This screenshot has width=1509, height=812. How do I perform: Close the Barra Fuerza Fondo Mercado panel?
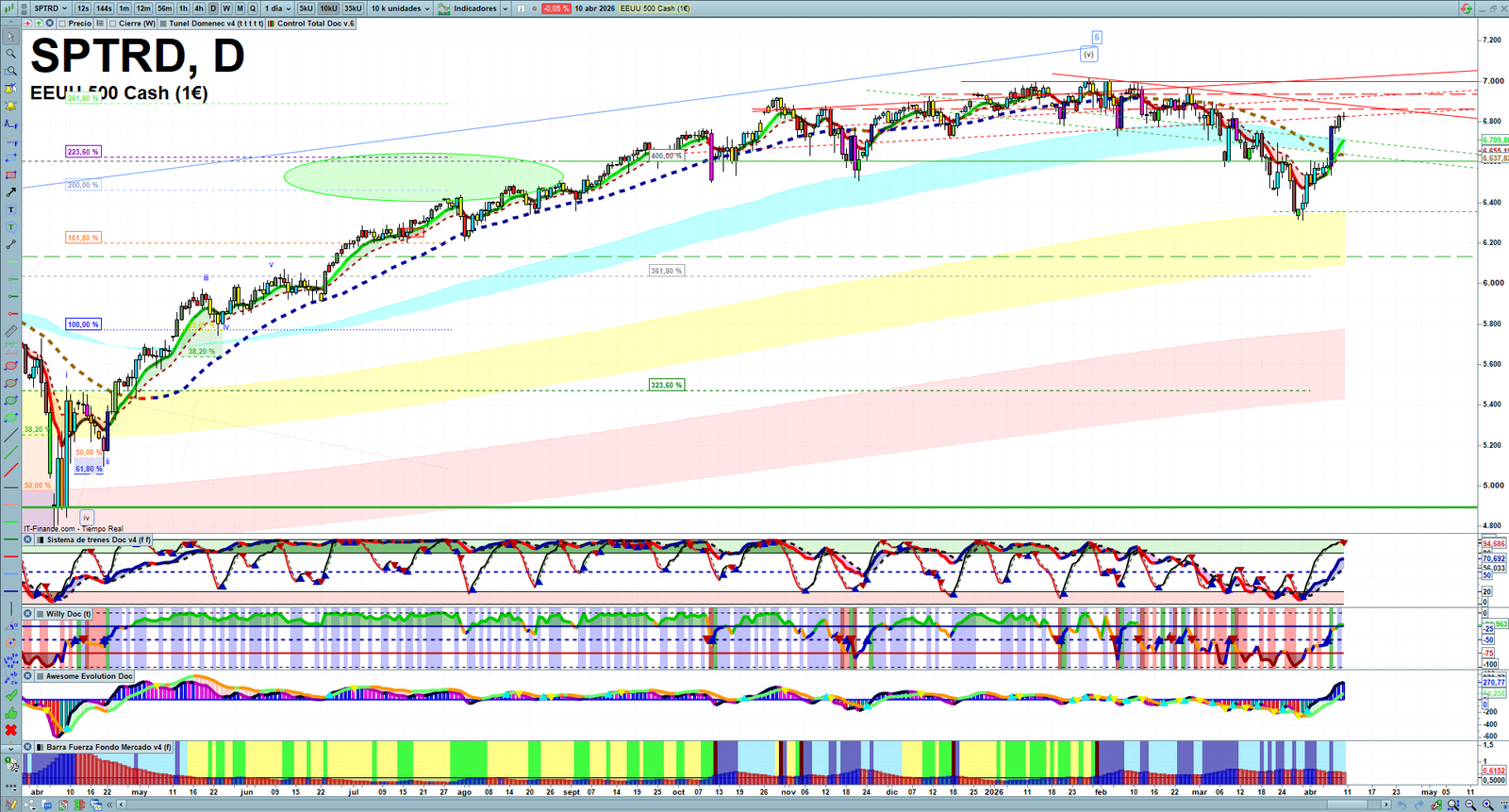point(28,747)
